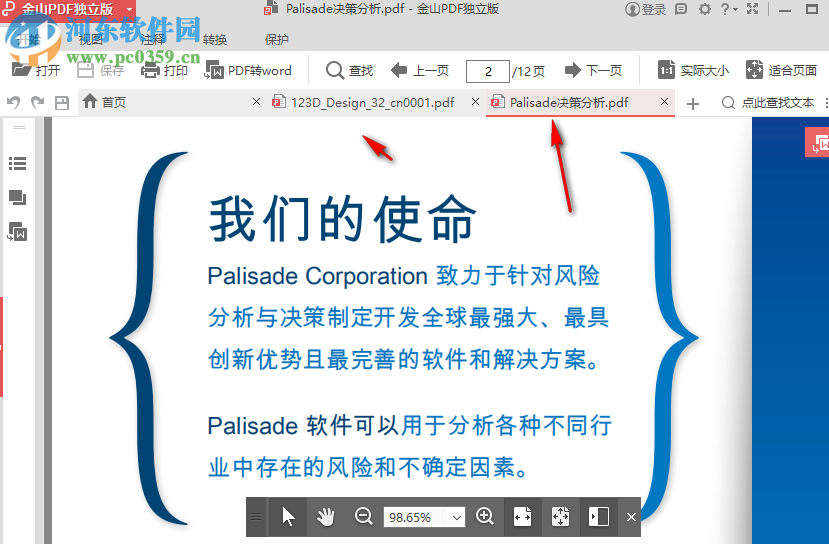Add a new tab with plus icon

click(x=693, y=104)
